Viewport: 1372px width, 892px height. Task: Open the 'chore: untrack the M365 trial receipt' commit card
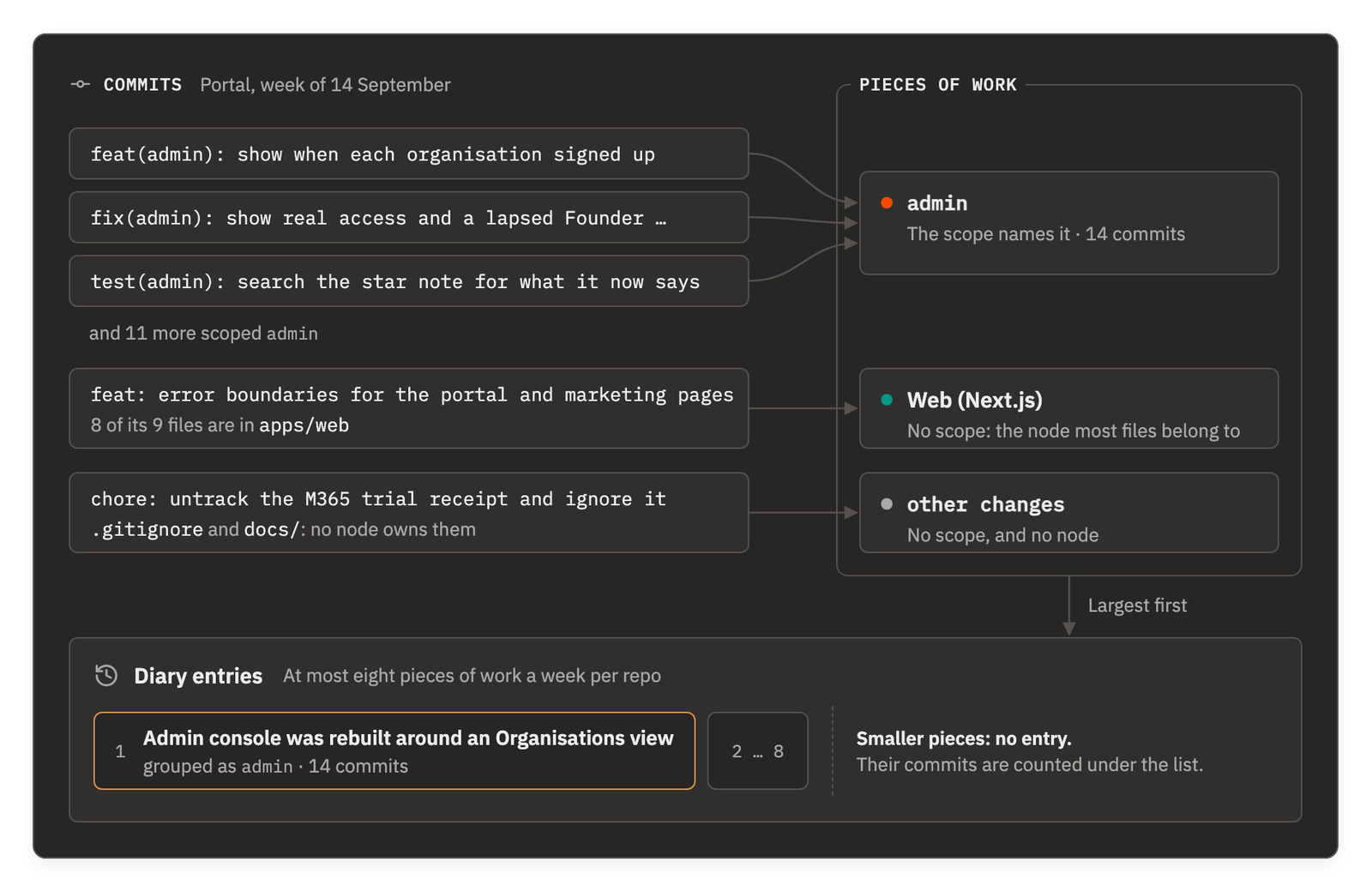pyautogui.click(x=409, y=513)
